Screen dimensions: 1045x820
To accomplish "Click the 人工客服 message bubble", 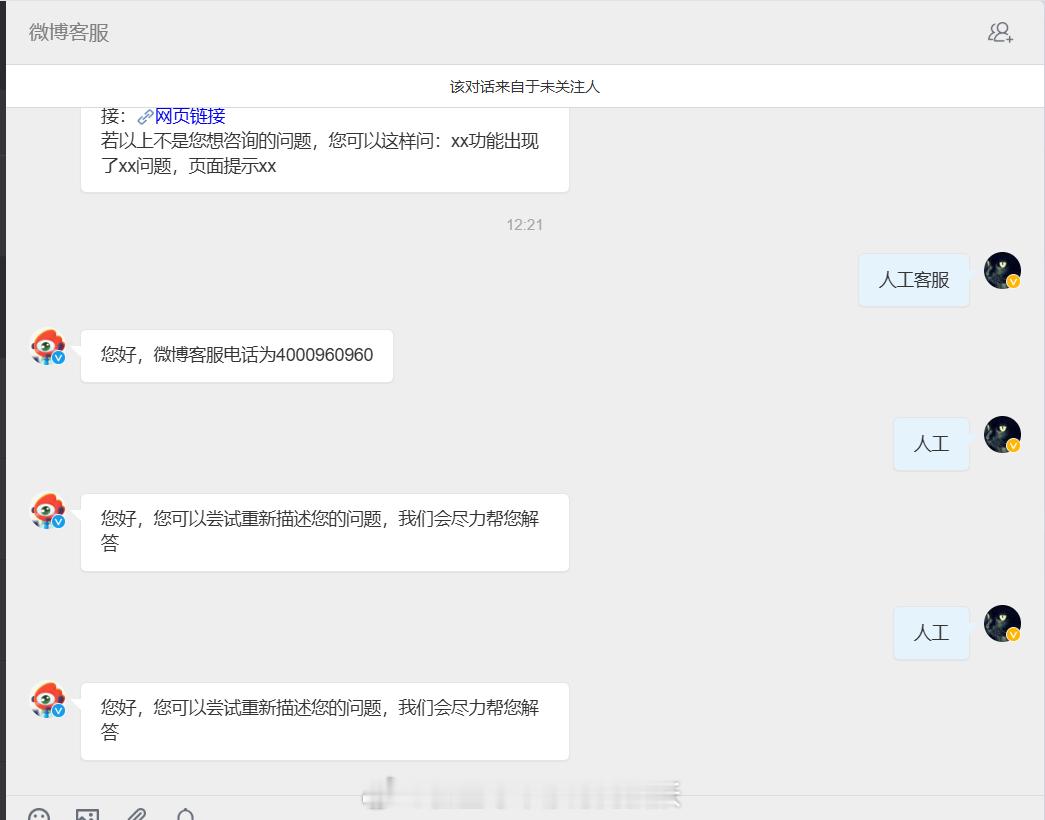I will click(914, 280).
